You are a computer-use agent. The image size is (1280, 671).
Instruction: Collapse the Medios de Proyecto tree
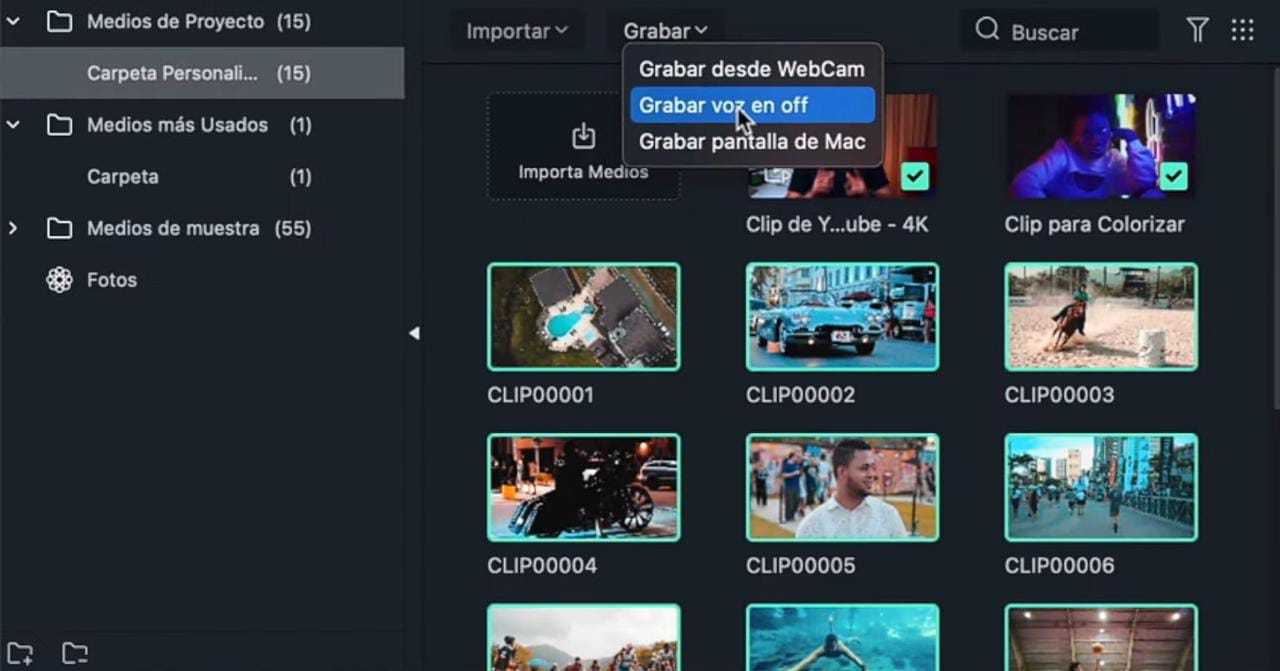coord(13,21)
